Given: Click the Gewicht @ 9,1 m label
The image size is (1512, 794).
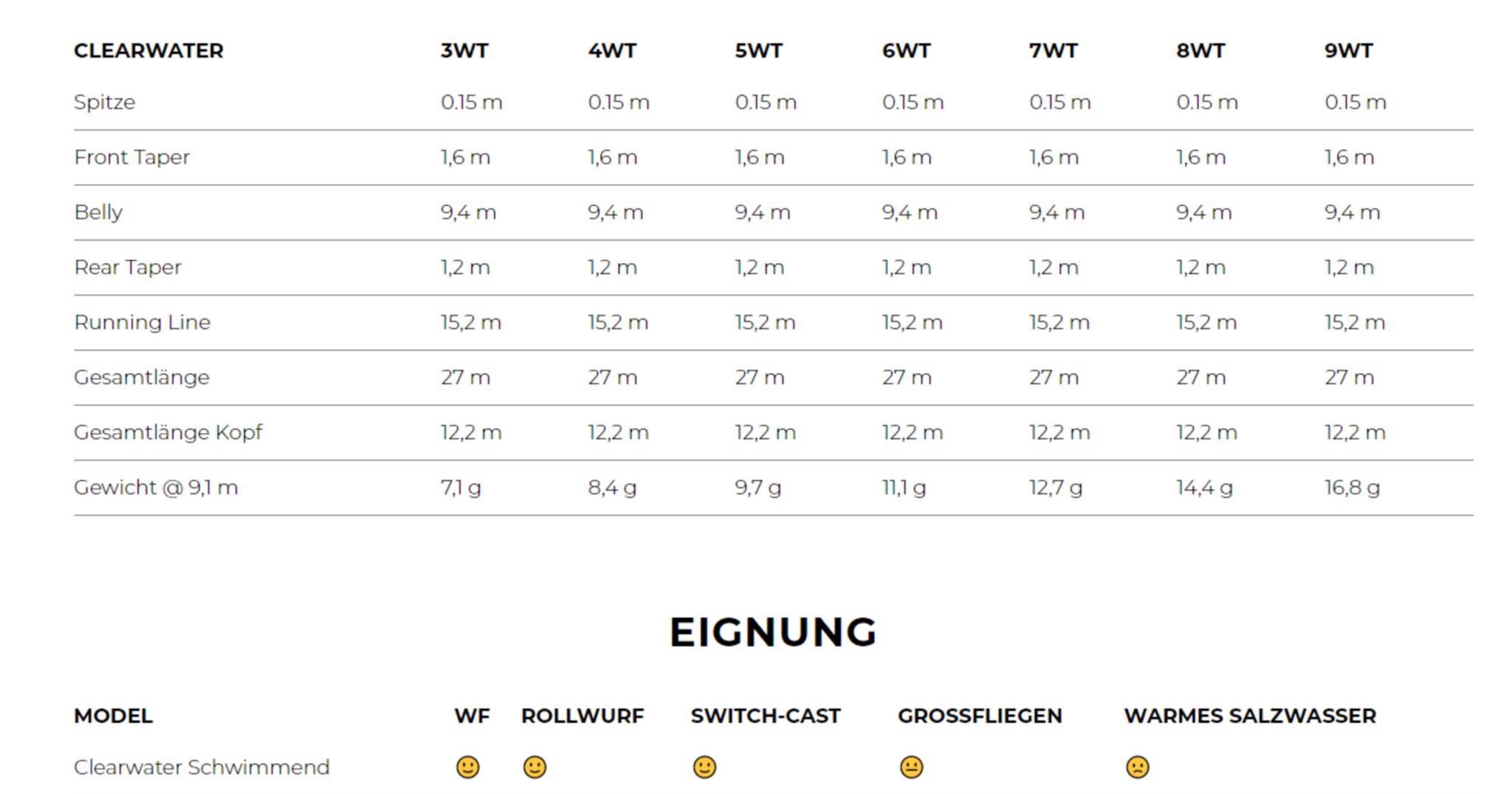Looking at the screenshot, I should tap(156, 487).
